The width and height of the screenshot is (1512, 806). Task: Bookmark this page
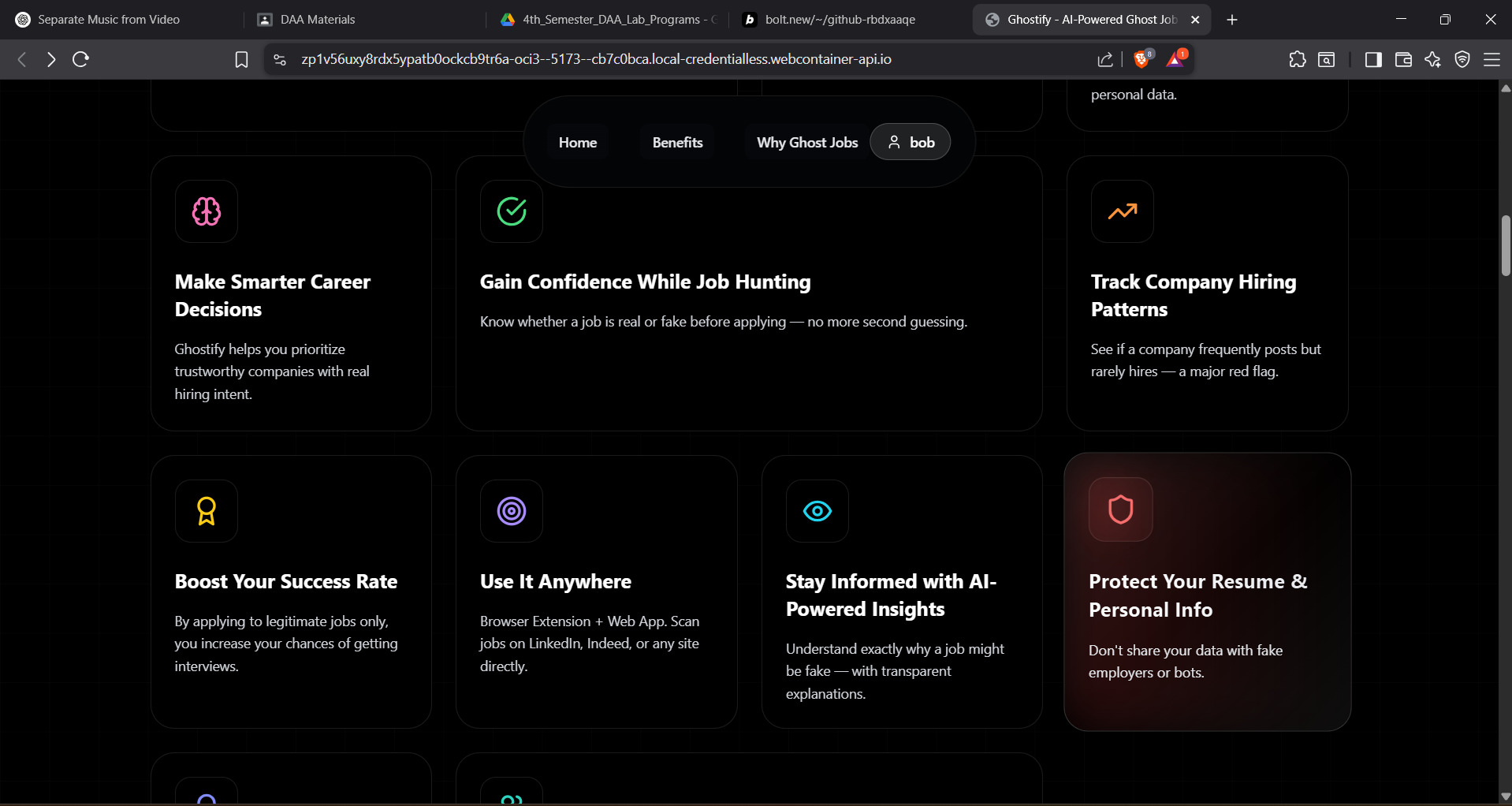pyautogui.click(x=241, y=59)
